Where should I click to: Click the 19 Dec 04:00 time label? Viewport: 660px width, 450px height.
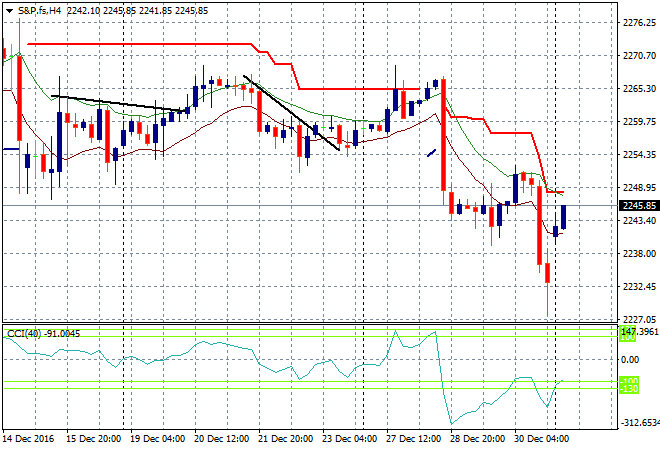click(x=157, y=439)
